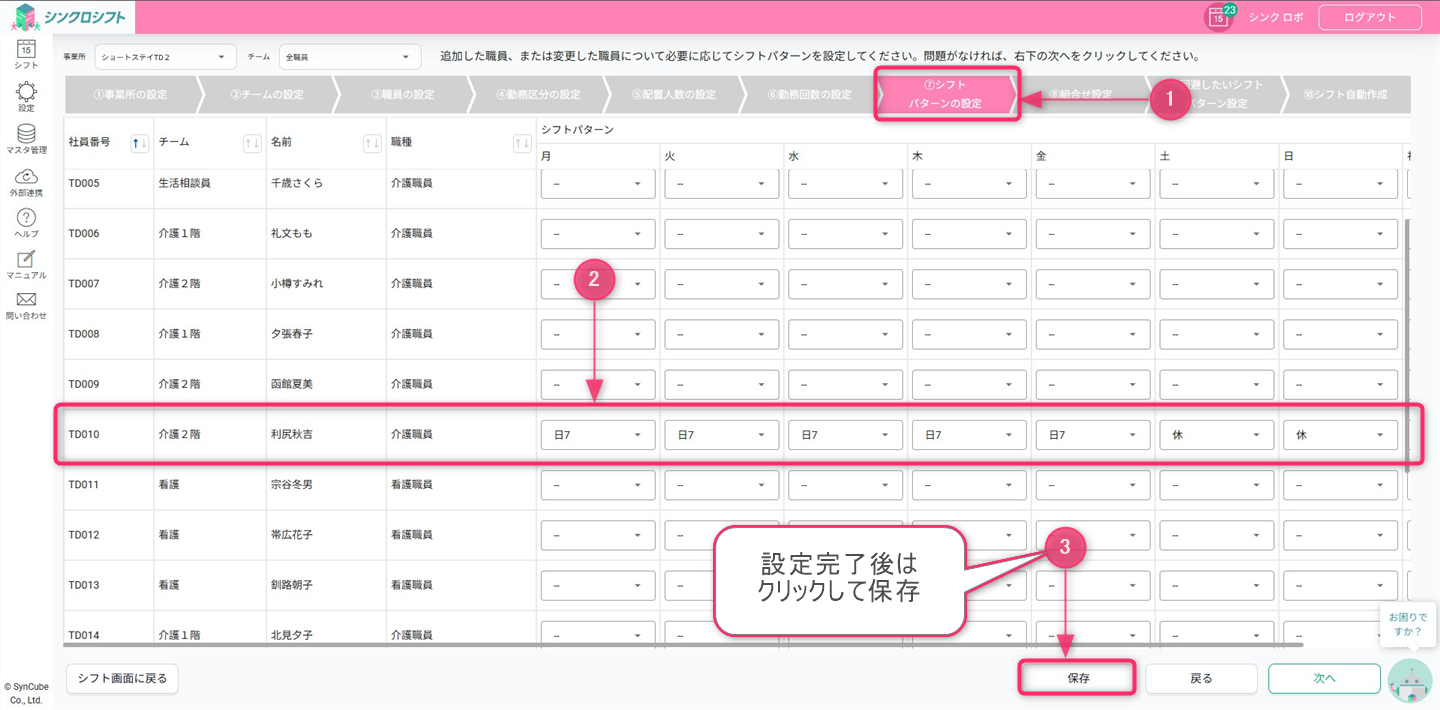Go to step ③職員の設定
The image size is (1440, 710).
click(x=402, y=95)
